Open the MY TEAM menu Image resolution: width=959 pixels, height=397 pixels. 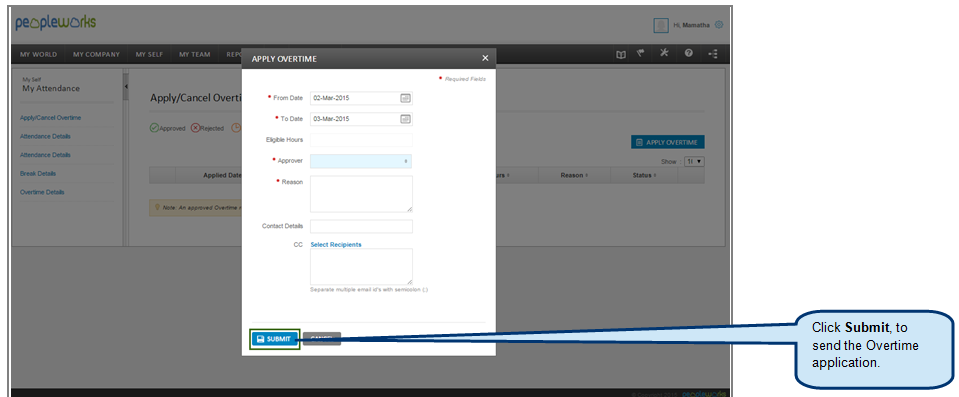coord(194,54)
